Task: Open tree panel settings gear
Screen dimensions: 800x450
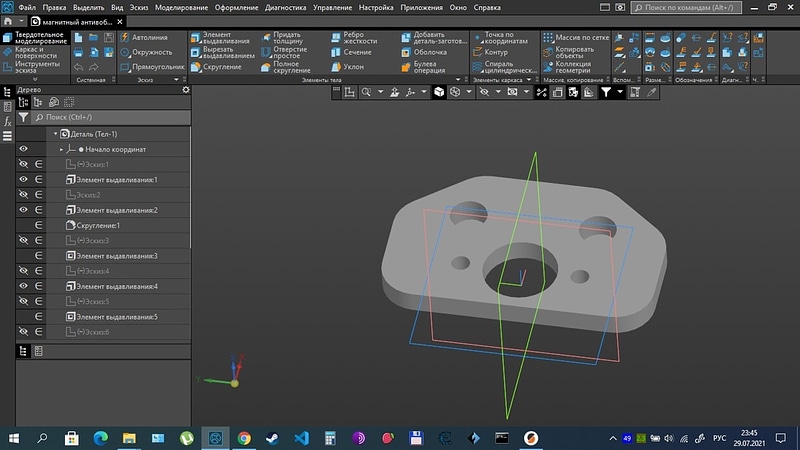Action: click(x=186, y=90)
